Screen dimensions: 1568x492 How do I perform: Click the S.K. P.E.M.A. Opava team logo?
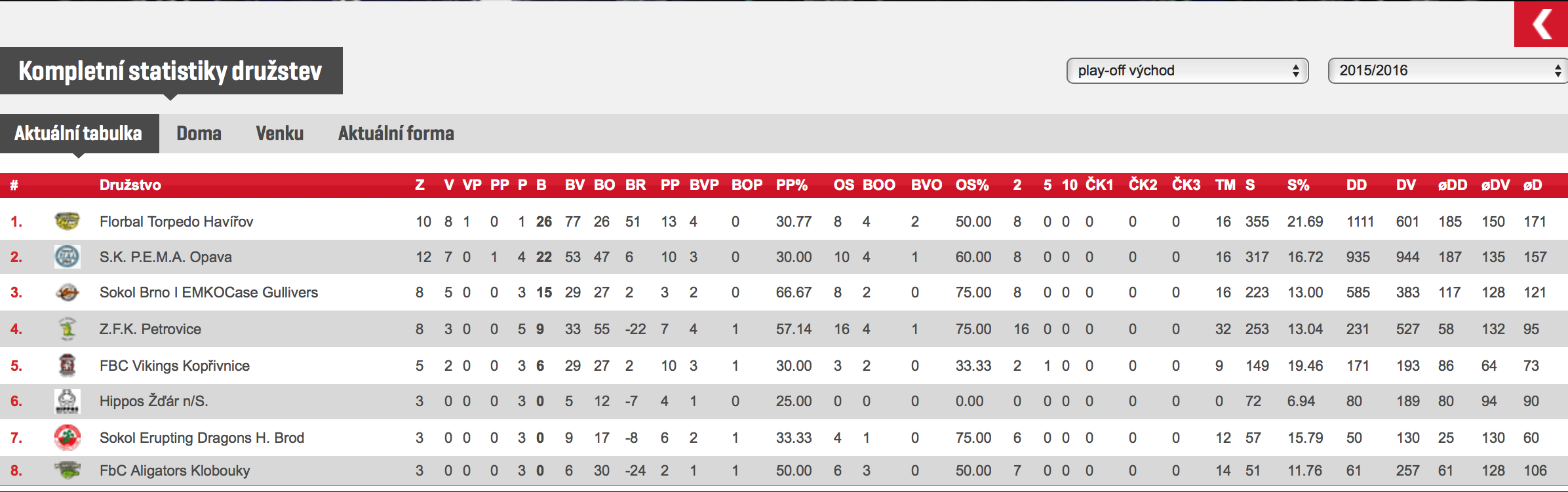[67, 257]
